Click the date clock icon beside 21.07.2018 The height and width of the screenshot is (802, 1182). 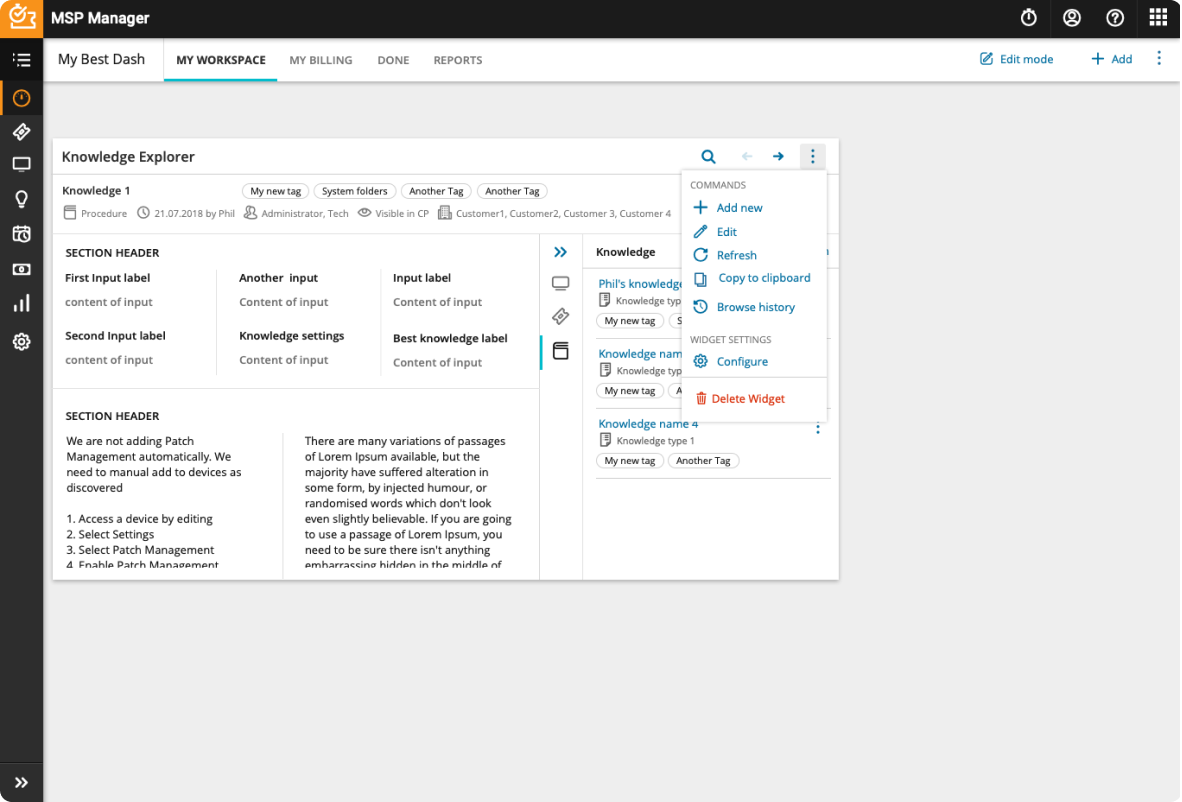[143, 213]
